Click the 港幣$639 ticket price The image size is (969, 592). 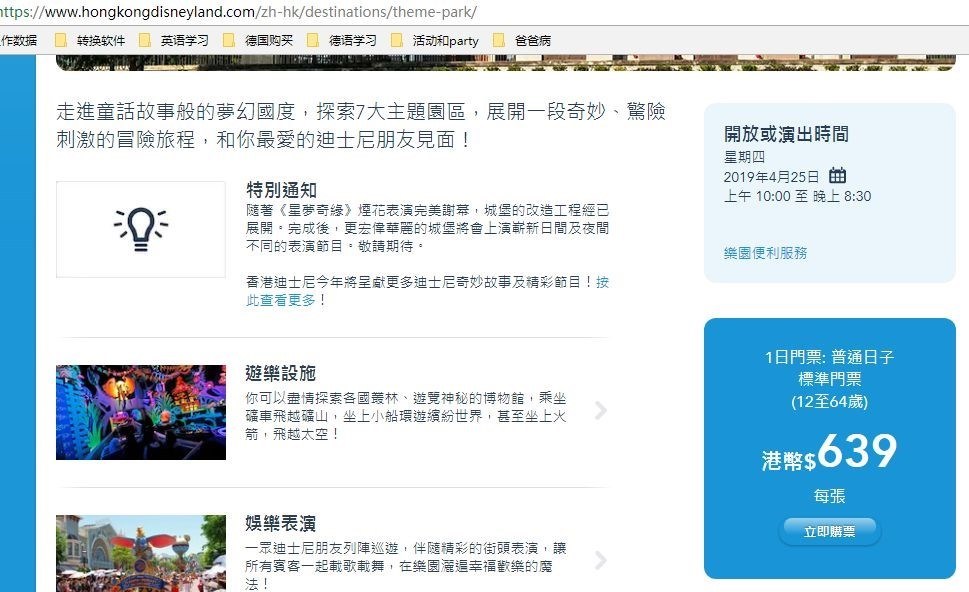829,455
